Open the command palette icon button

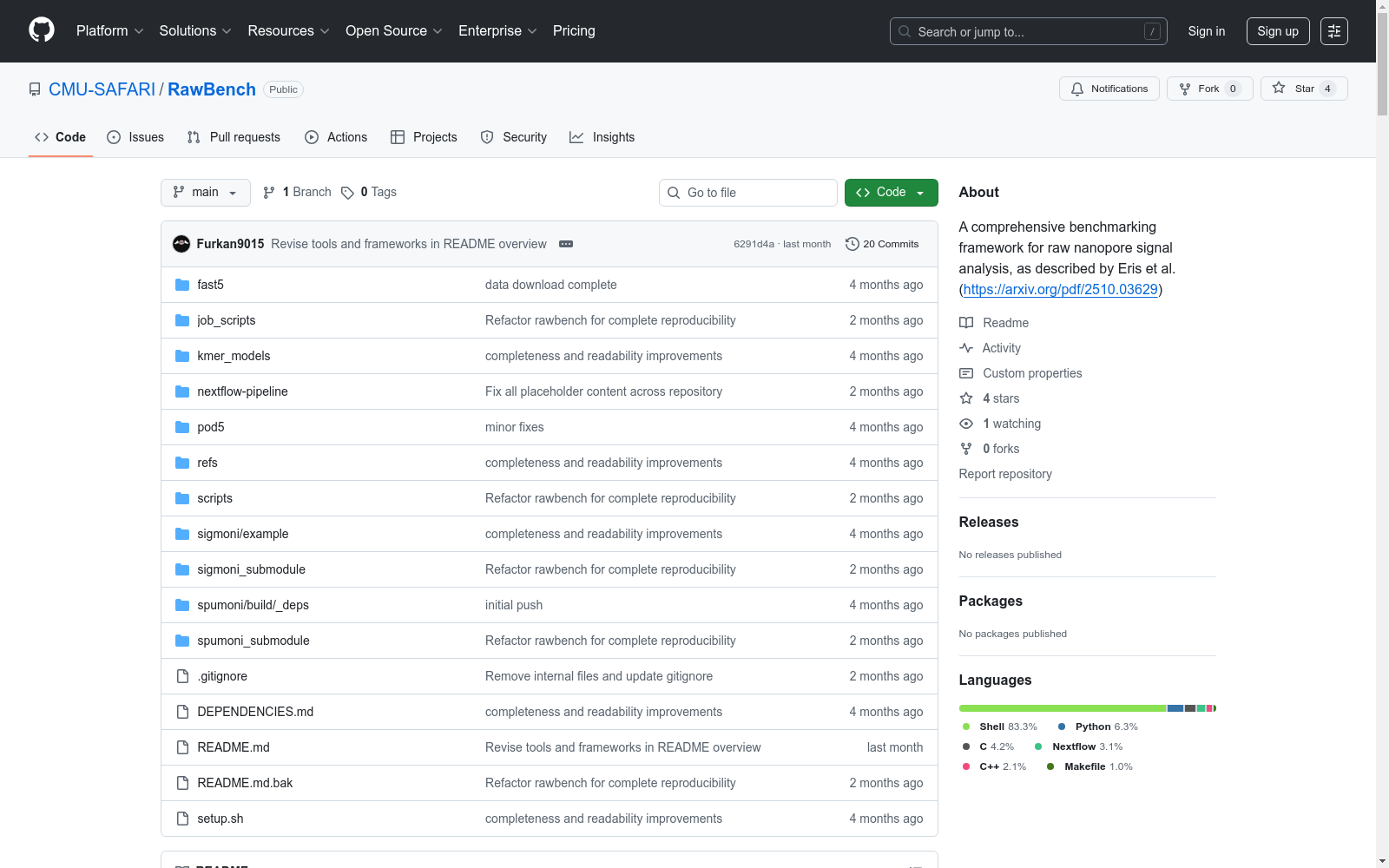coord(1334,31)
